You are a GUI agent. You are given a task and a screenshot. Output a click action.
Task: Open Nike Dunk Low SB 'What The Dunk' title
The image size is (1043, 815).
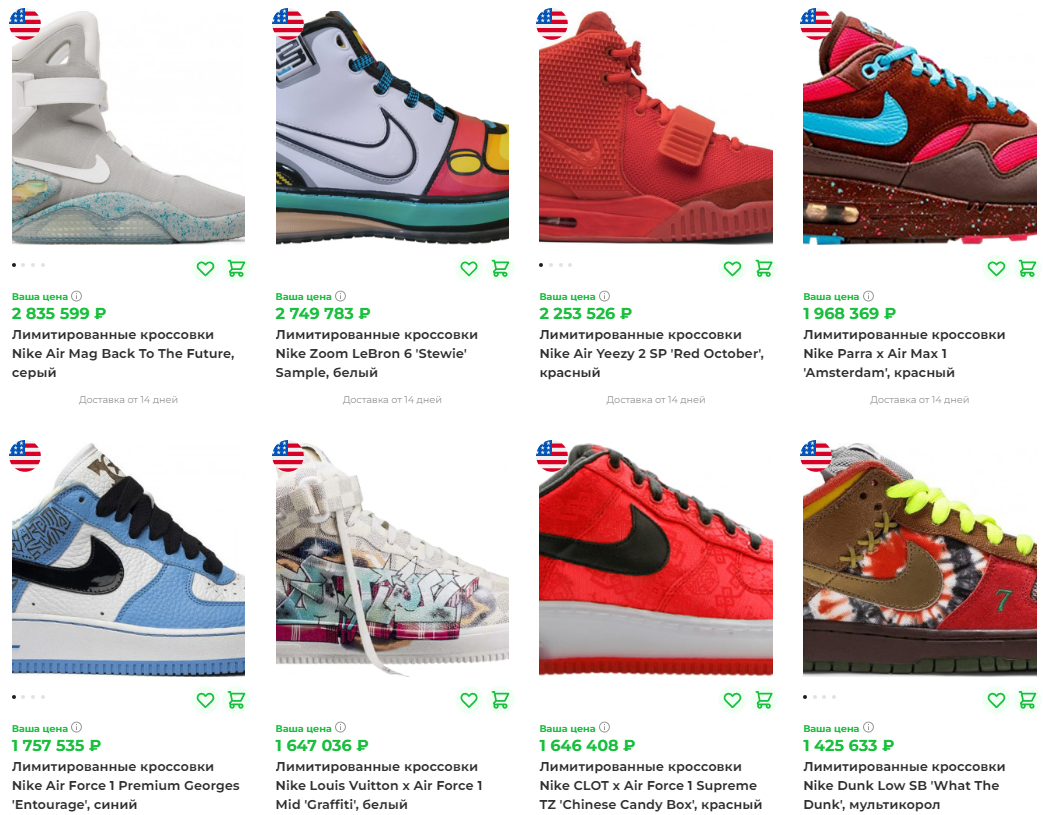tap(904, 785)
